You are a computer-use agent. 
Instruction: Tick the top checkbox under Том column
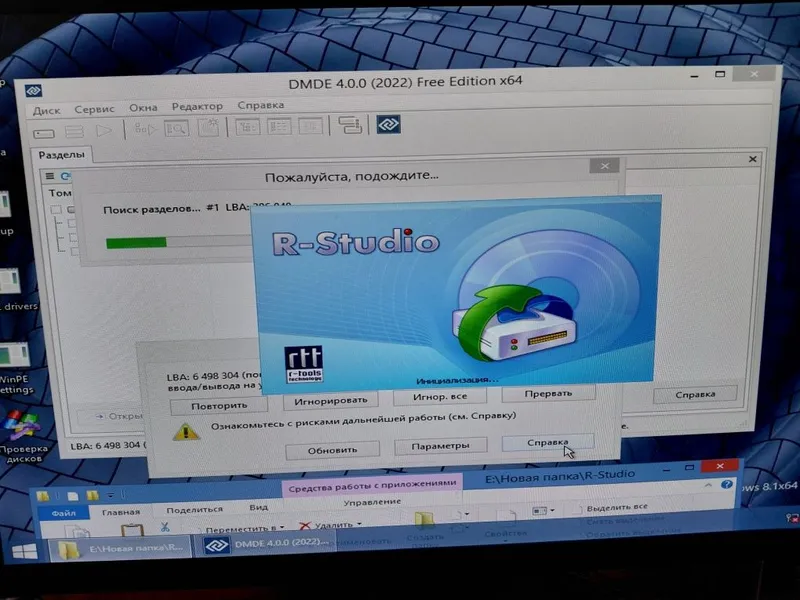coord(56,209)
